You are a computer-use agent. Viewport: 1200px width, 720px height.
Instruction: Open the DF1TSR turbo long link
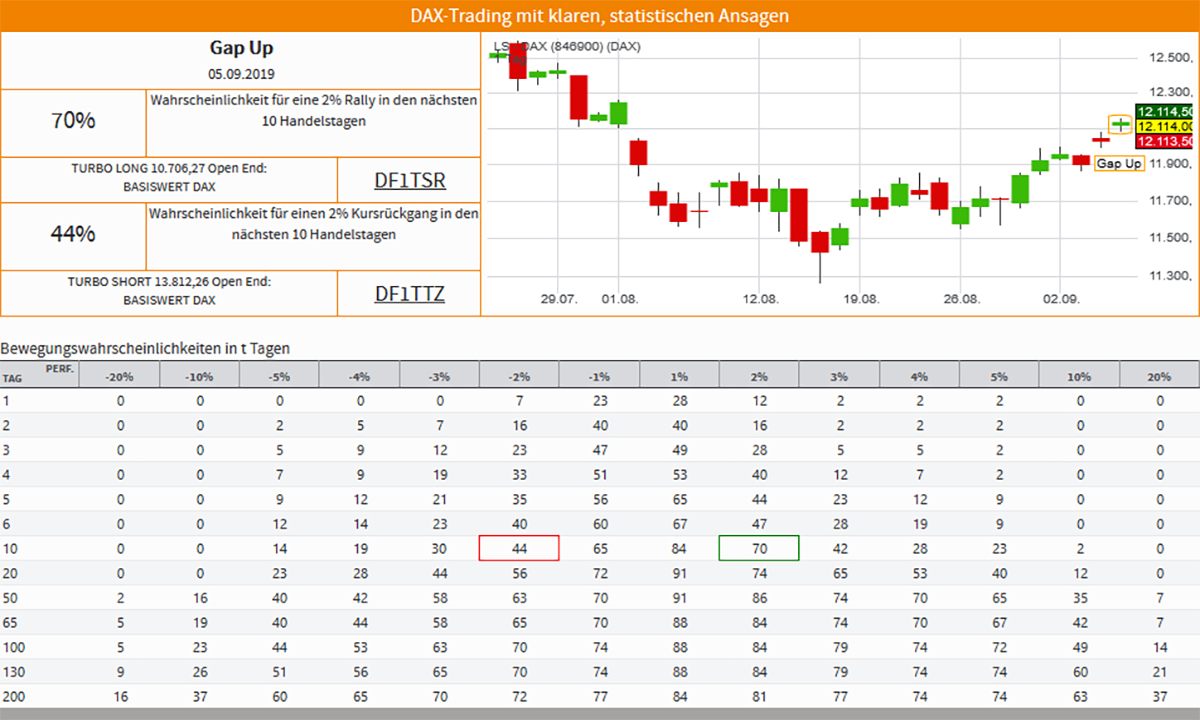[410, 180]
